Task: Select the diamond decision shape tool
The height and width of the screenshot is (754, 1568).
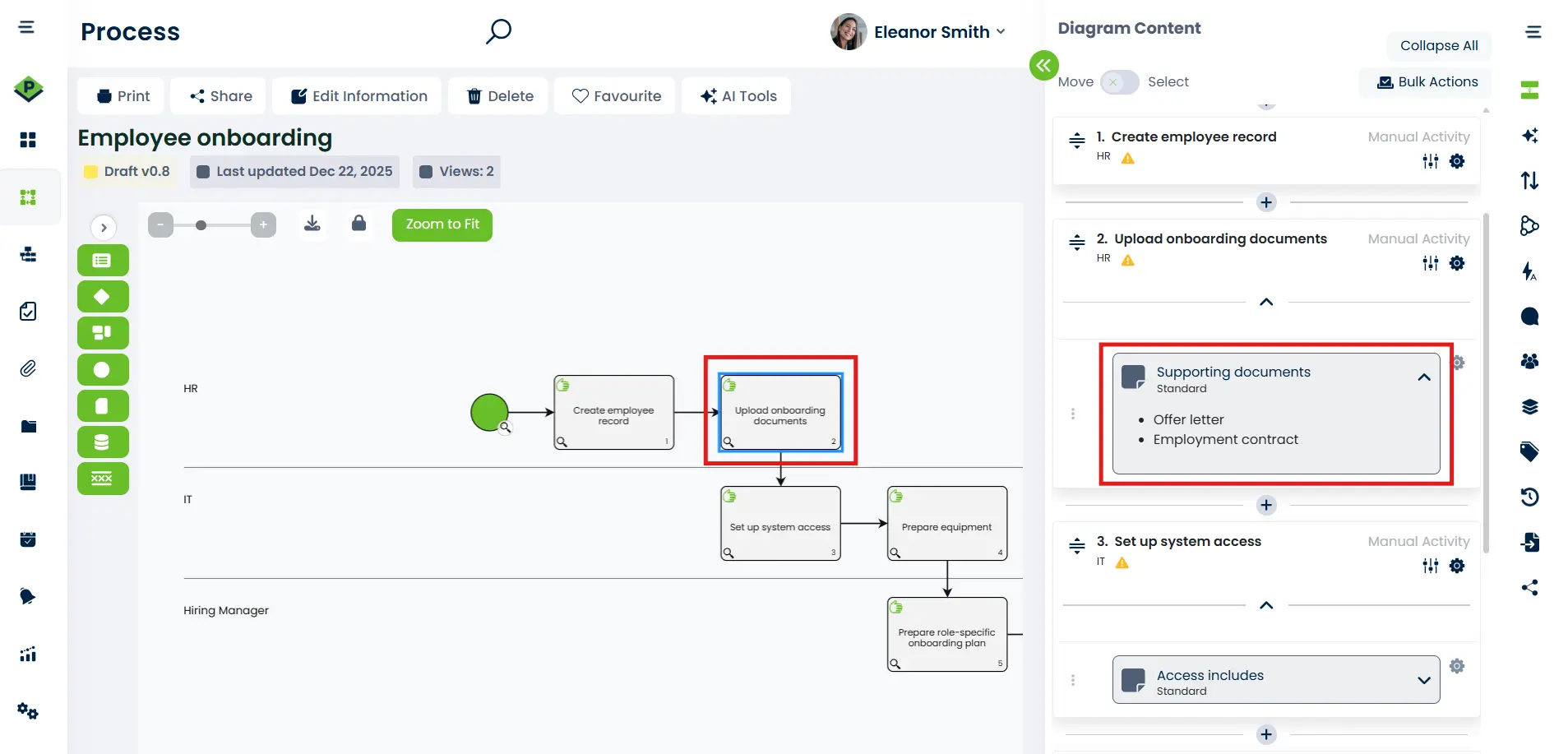Action: click(x=103, y=296)
